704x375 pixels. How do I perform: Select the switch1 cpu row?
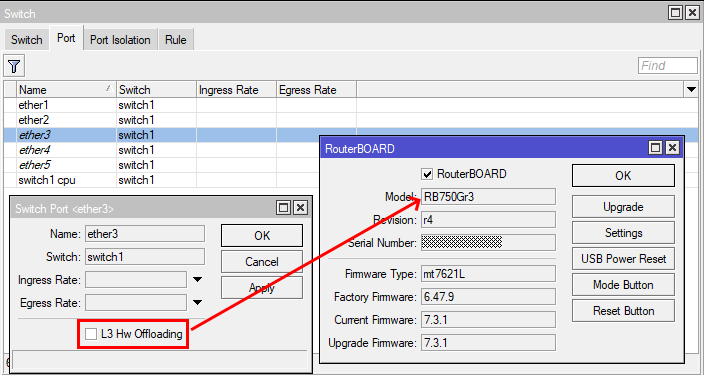point(162,180)
